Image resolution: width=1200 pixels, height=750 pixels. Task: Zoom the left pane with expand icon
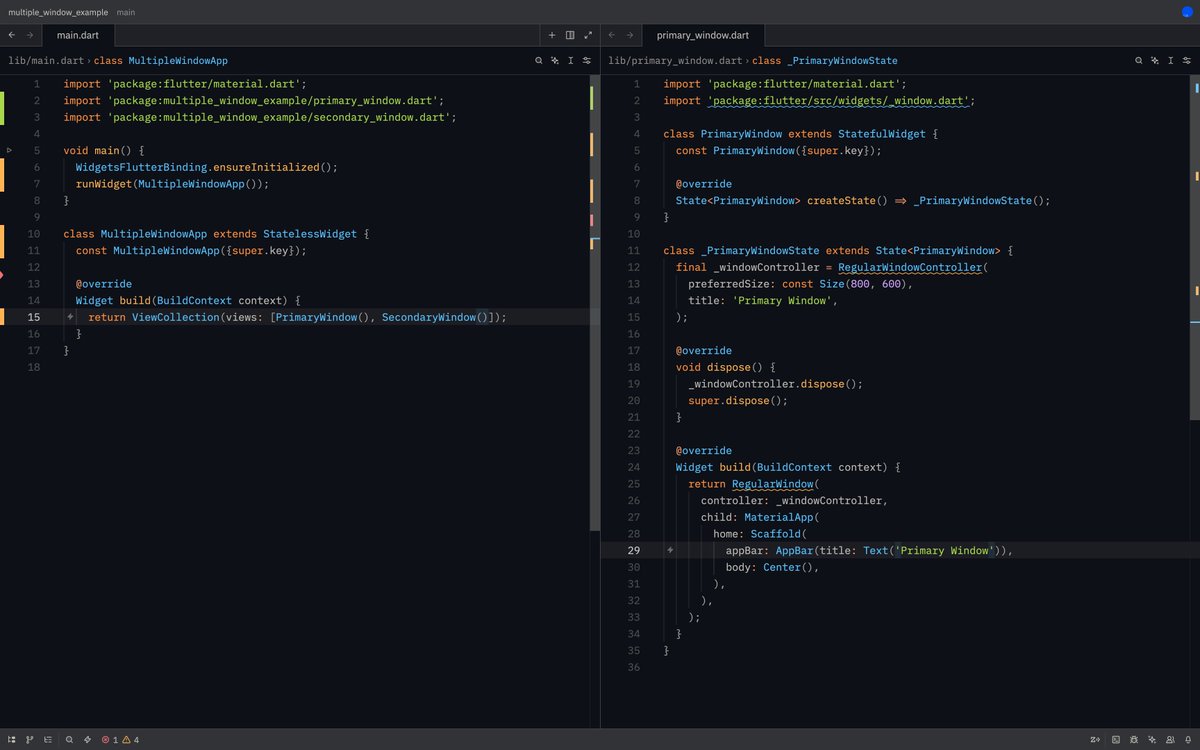[x=588, y=35]
